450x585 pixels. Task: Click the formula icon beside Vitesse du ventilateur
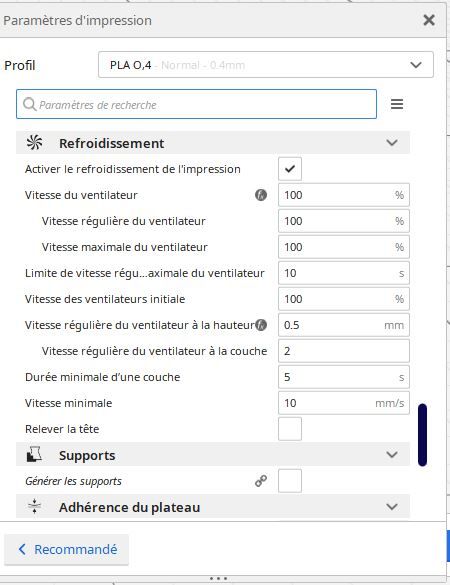(x=261, y=195)
